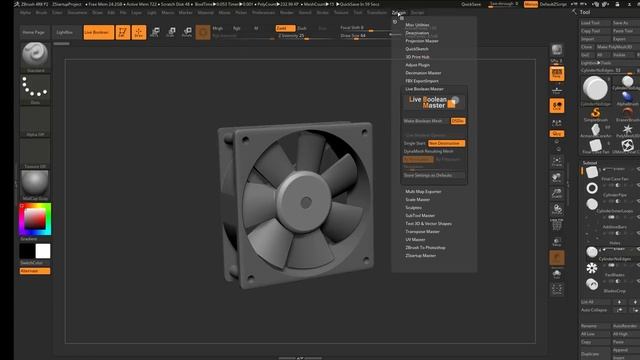Expand FBX ExportImport section
Image resolution: width=640 pixels, height=360 pixels.
422,81
